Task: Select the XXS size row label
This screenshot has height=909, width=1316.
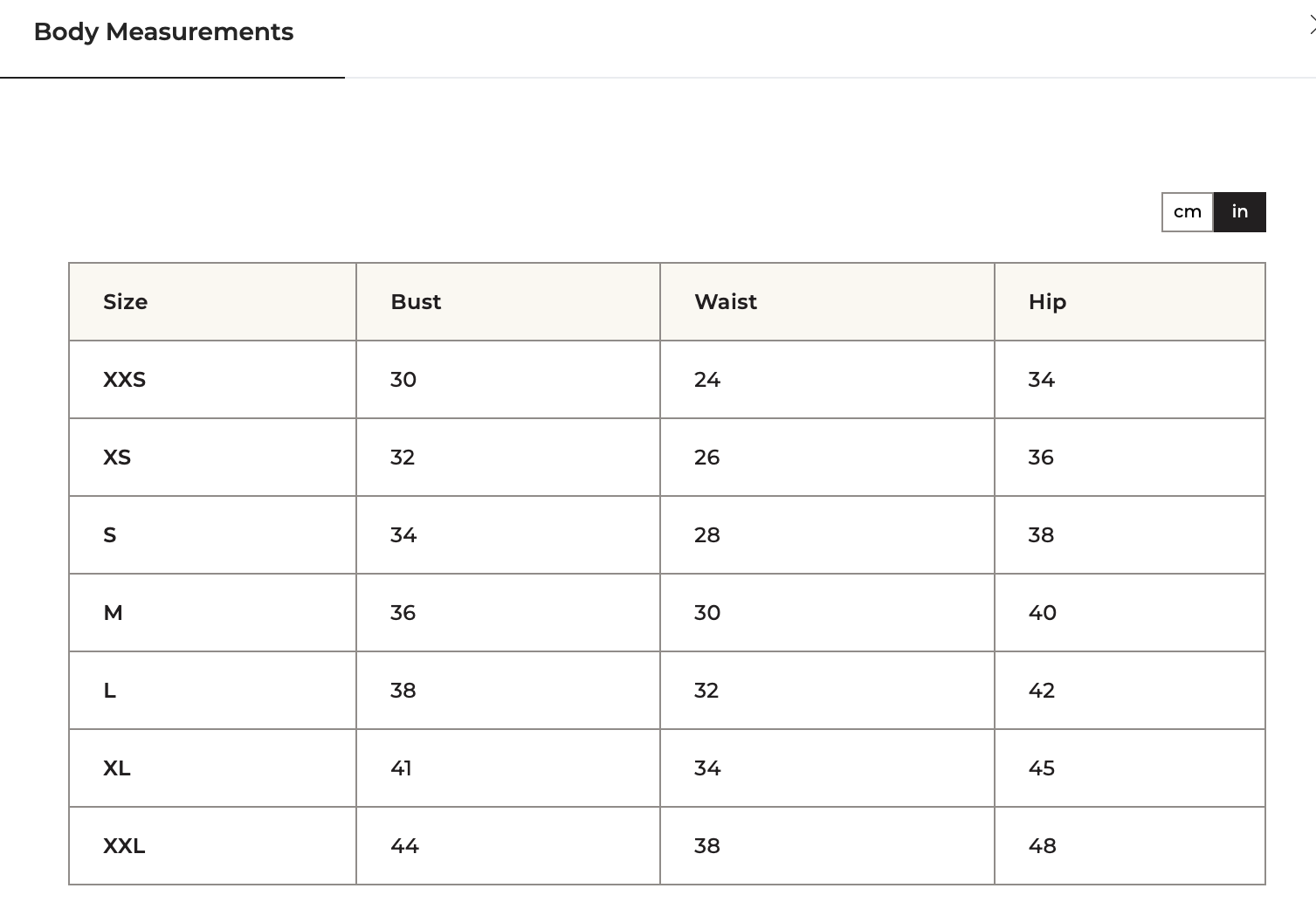Action: tap(125, 380)
